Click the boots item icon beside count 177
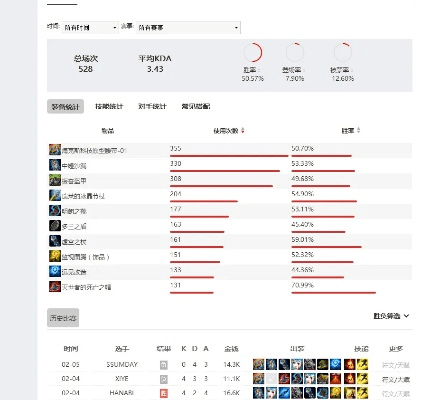421x400 pixels. [55, 210]
